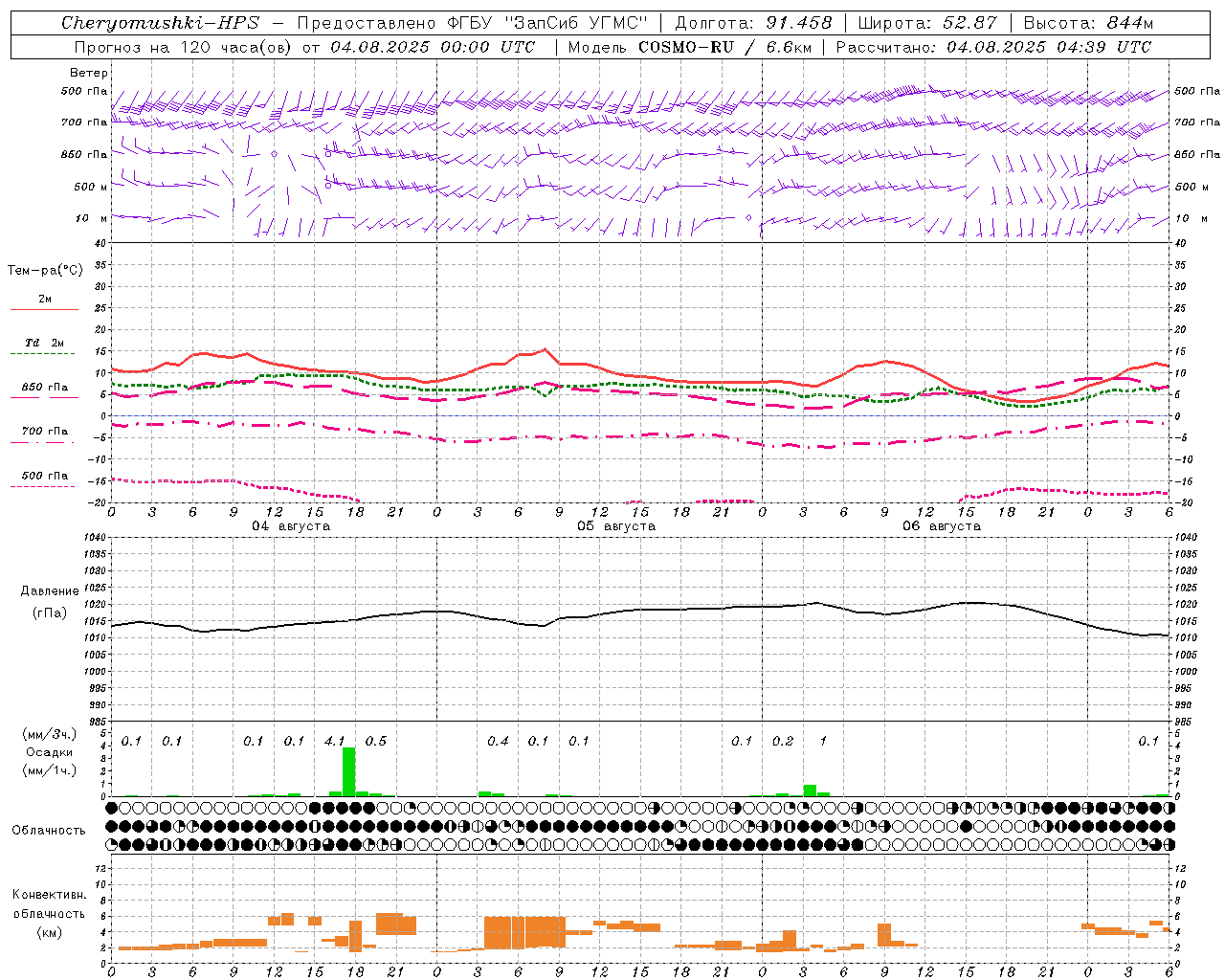Image resolution: width=1225 pixels, height=980 pixels.
Task: Click the model label 'COSMO-RU / 6.6км'
Action: (x=724, y=47)
